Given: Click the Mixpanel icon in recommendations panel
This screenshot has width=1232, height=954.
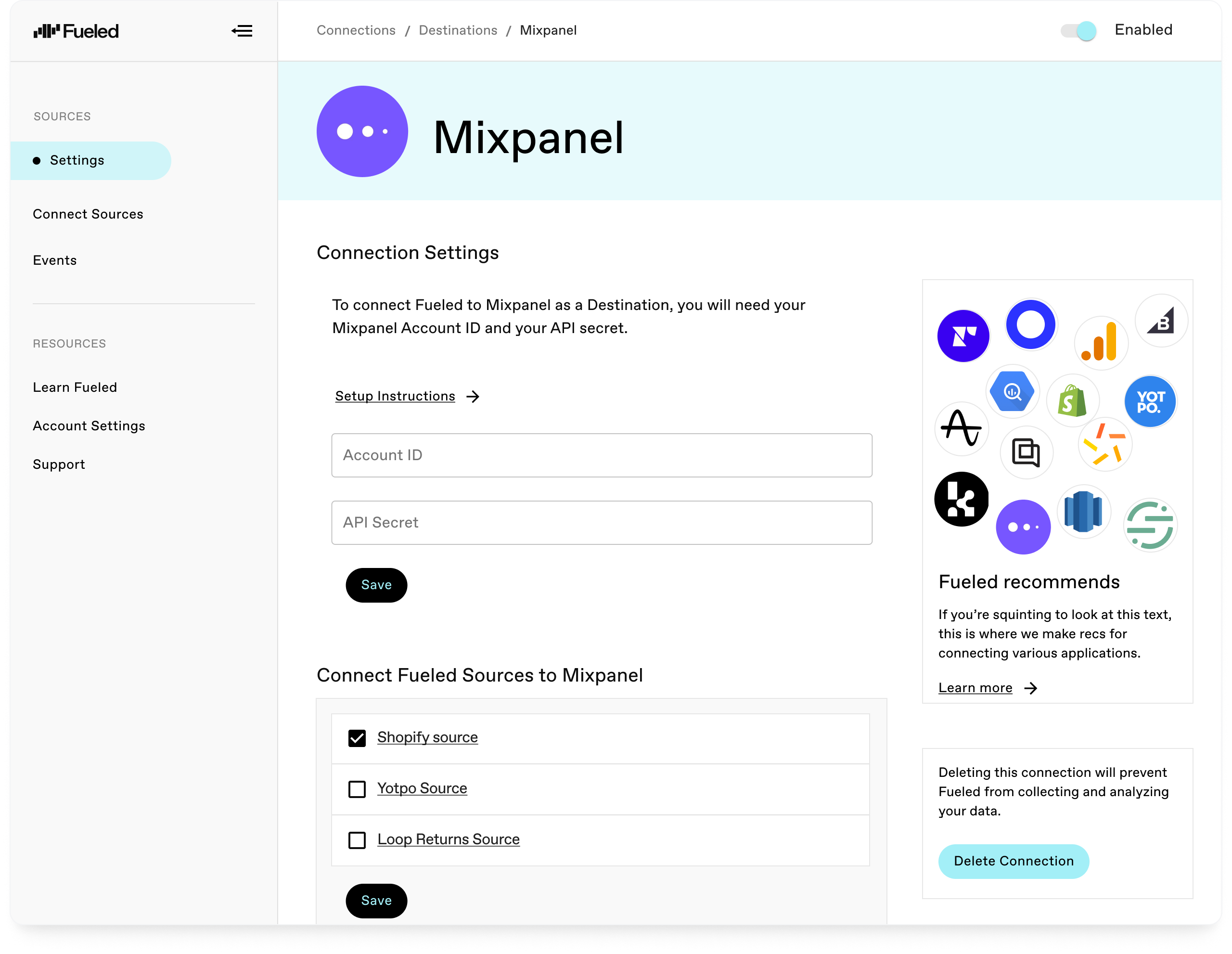Looking at the screenshot, I should (1024, 526).
